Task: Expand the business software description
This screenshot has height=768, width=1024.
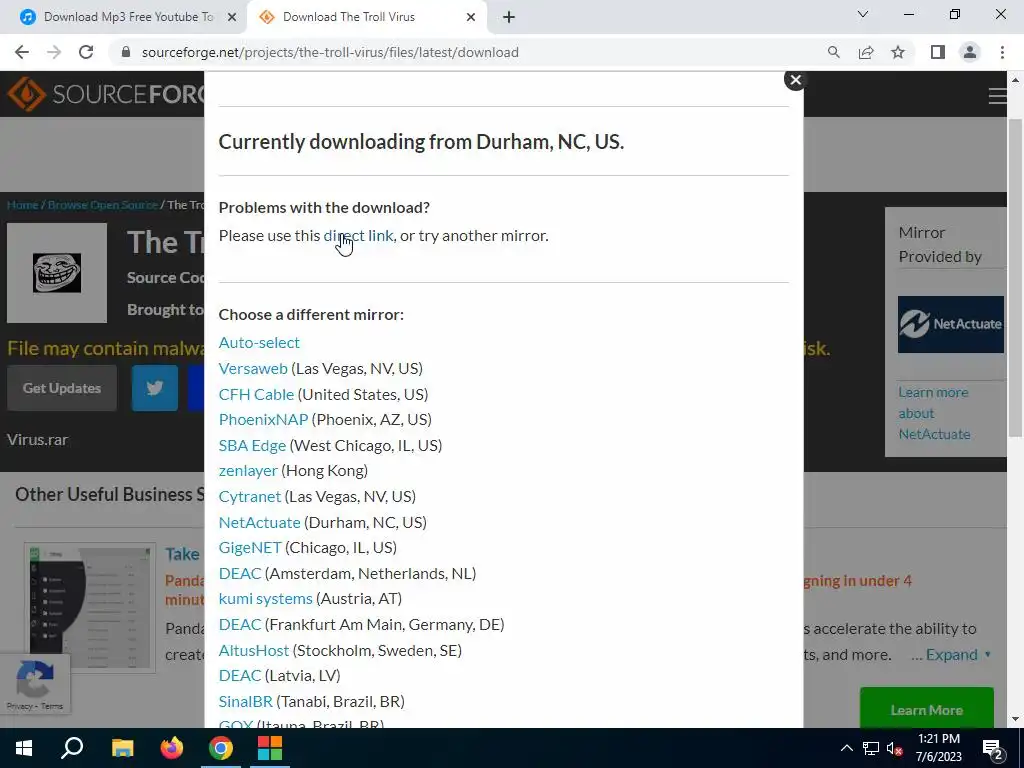Action: 959,654
